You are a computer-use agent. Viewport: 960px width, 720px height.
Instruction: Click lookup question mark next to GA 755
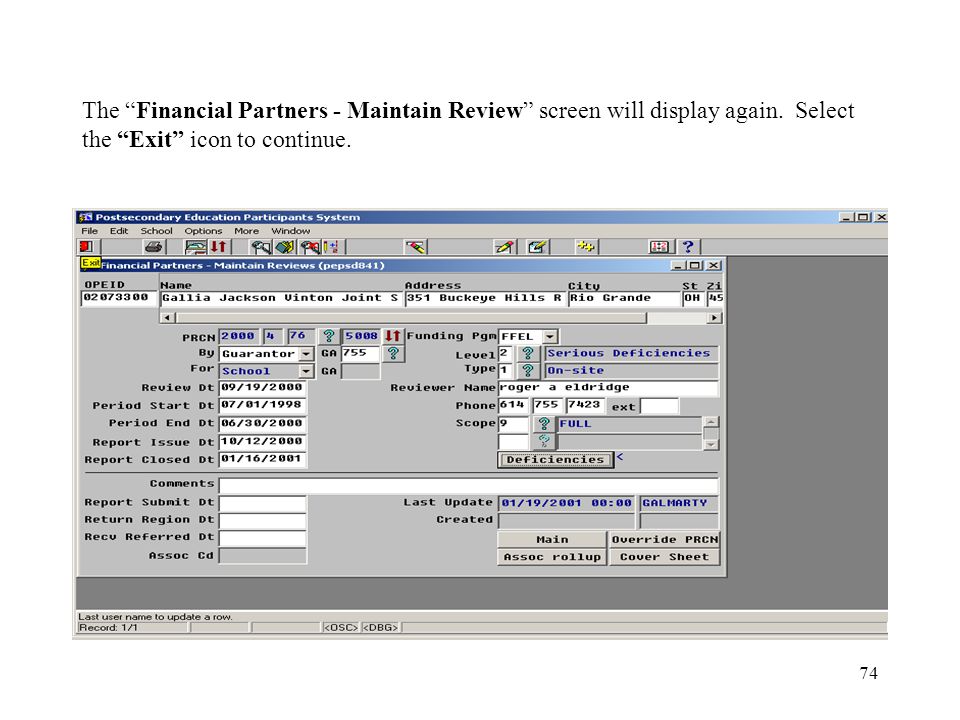(393, 353)
